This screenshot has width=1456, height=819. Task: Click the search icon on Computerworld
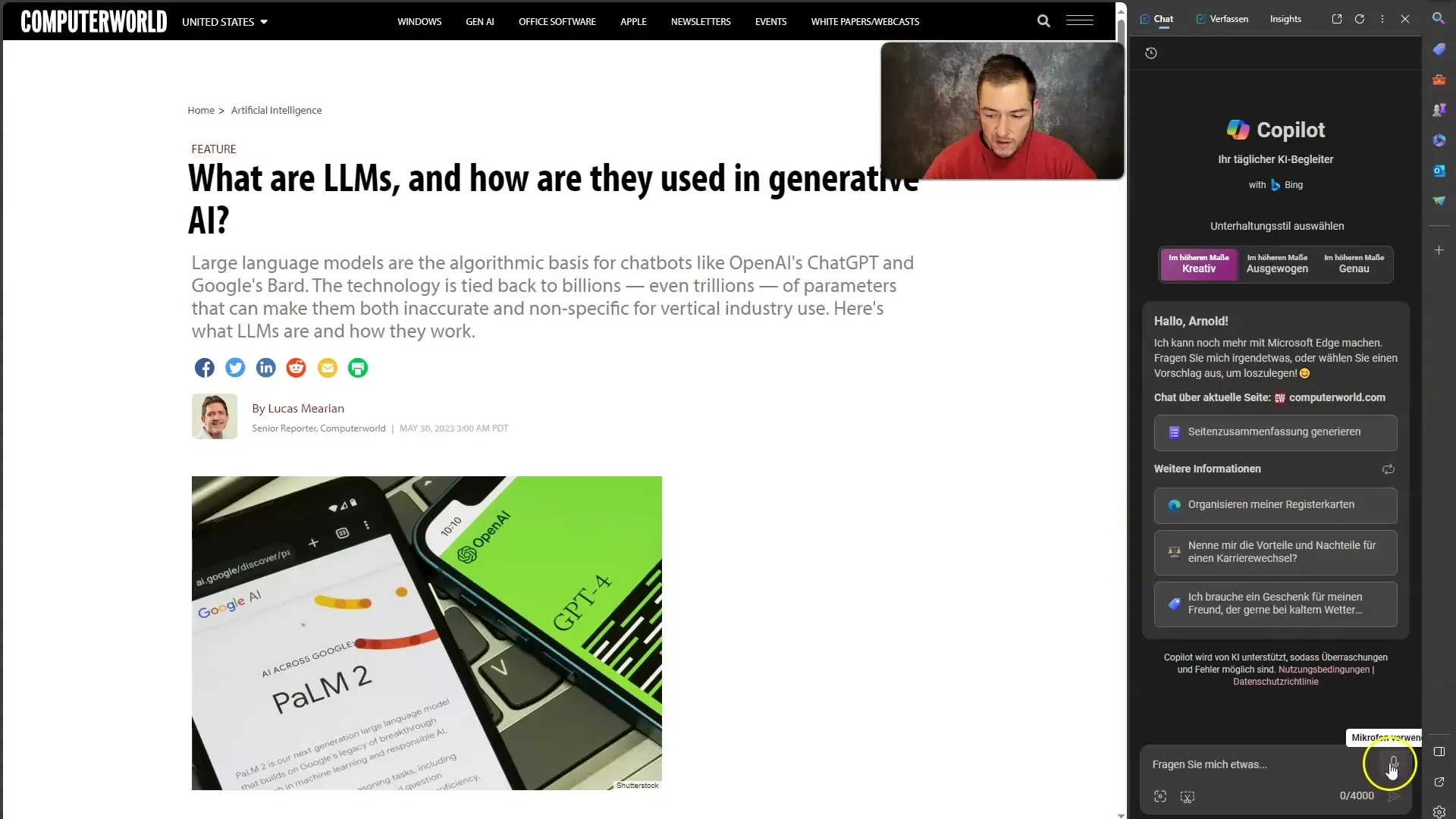coord(1043,21)
